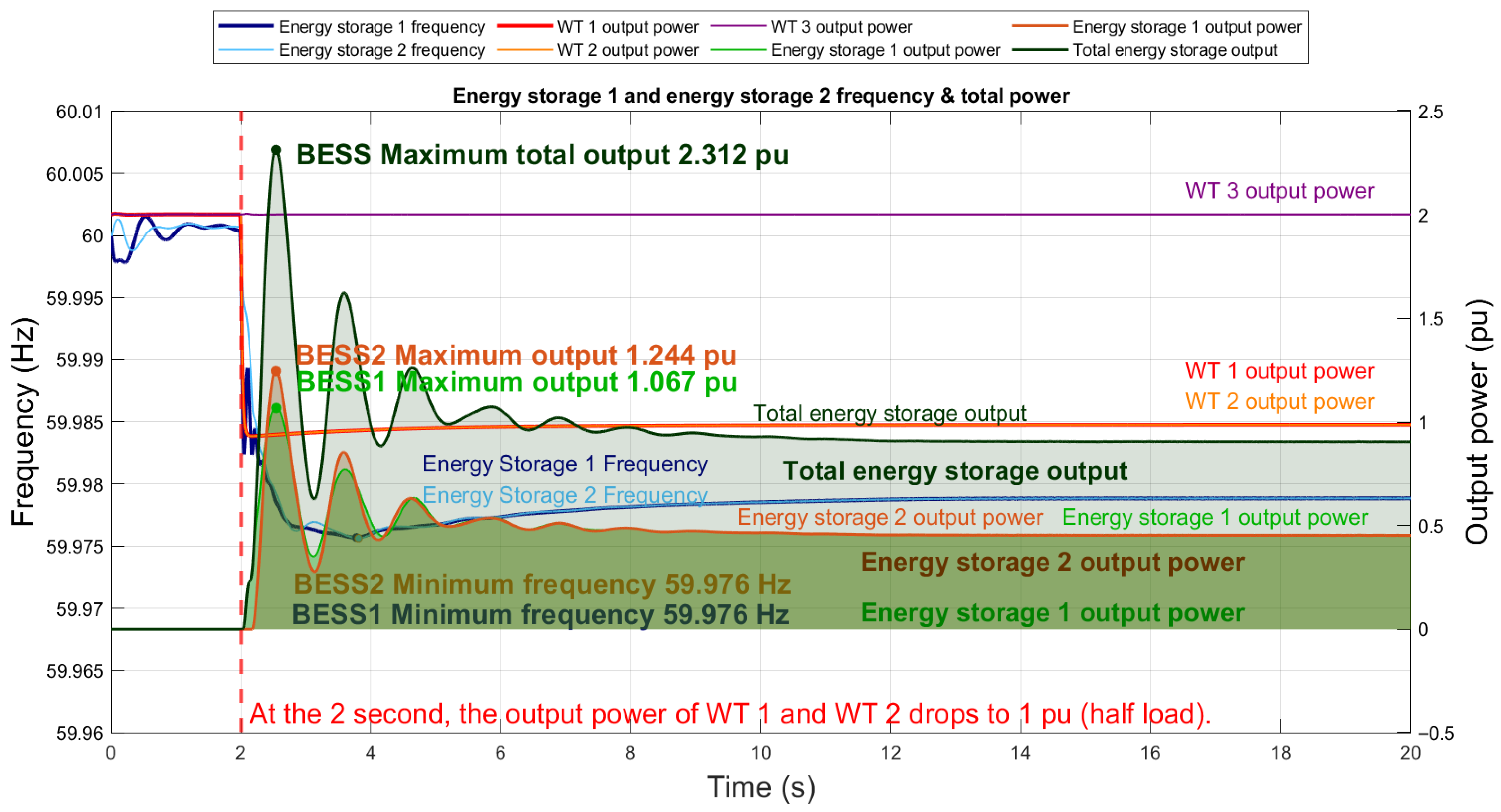Click time axis tick label '18'
The image size is (1501, 812).
1281,753
